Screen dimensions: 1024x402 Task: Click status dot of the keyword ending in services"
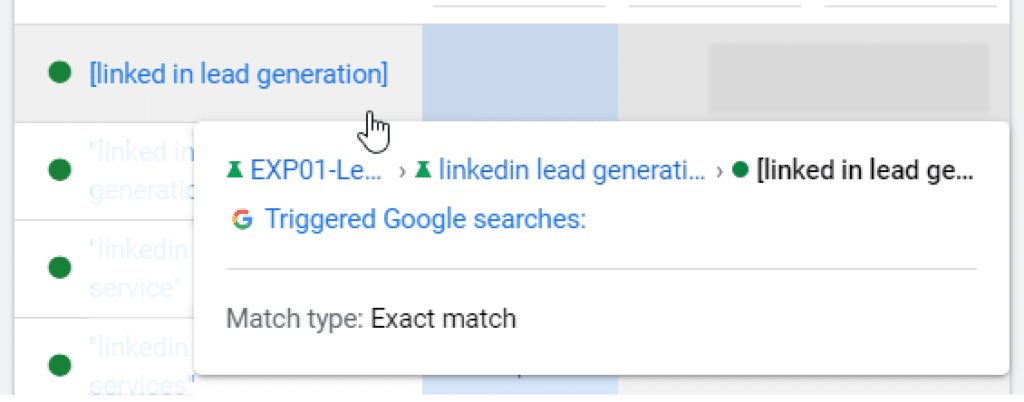[x=60, y=363]
